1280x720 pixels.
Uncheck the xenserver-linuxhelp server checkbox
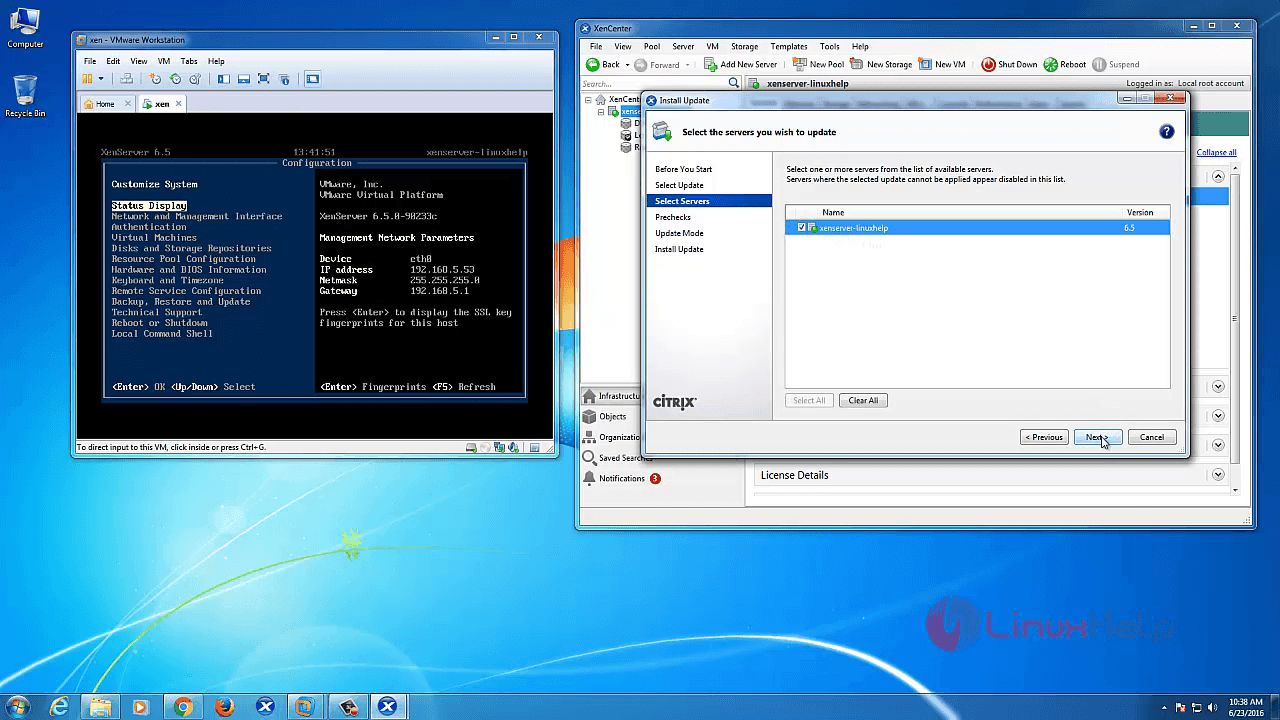801,228
